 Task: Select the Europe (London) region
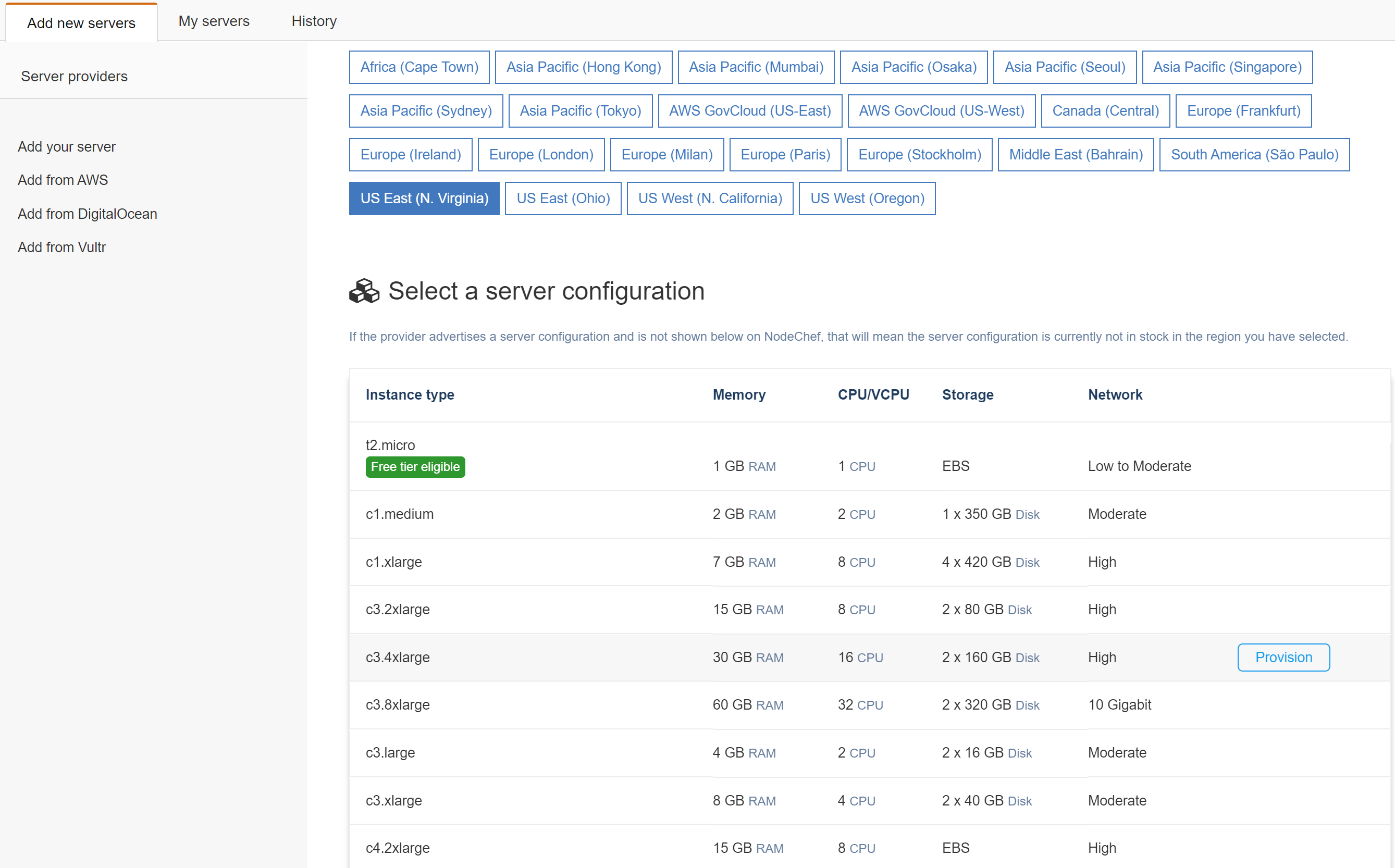[x=541, y=154]
